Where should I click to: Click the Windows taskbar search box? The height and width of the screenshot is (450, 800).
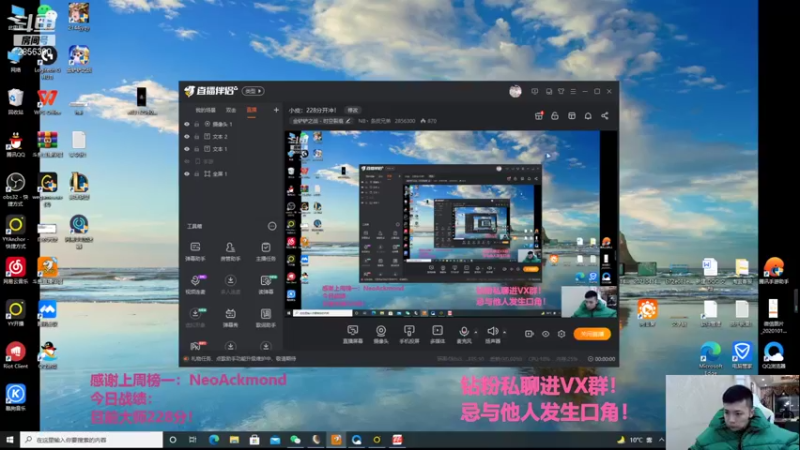[x=92, y=440]
